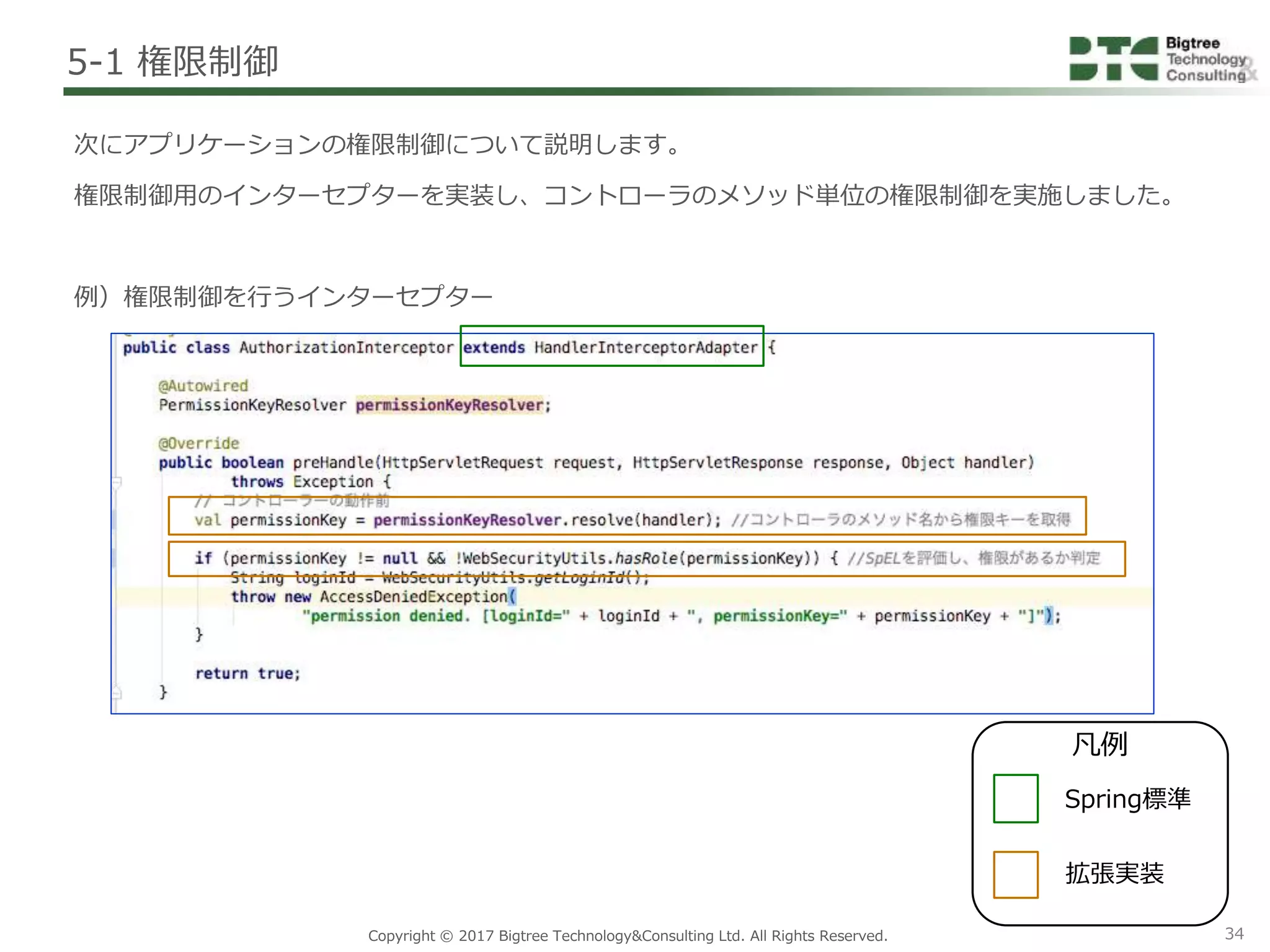Click the 'throws Exception {' line
The width and height of the screenshot is (1270, 952).
click(x=311, y=482)
